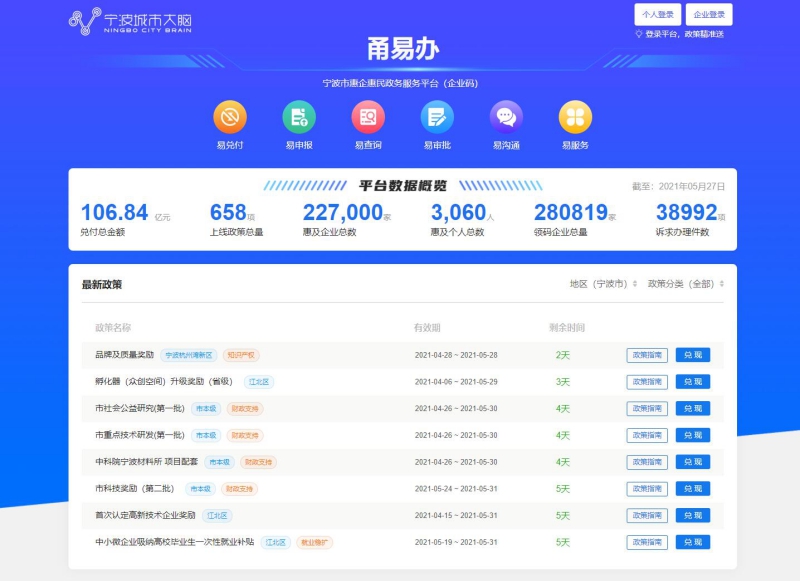
Task: Open 政策指南 for 中科院宁波材料所 项目配套
Action: pos(647,462)
